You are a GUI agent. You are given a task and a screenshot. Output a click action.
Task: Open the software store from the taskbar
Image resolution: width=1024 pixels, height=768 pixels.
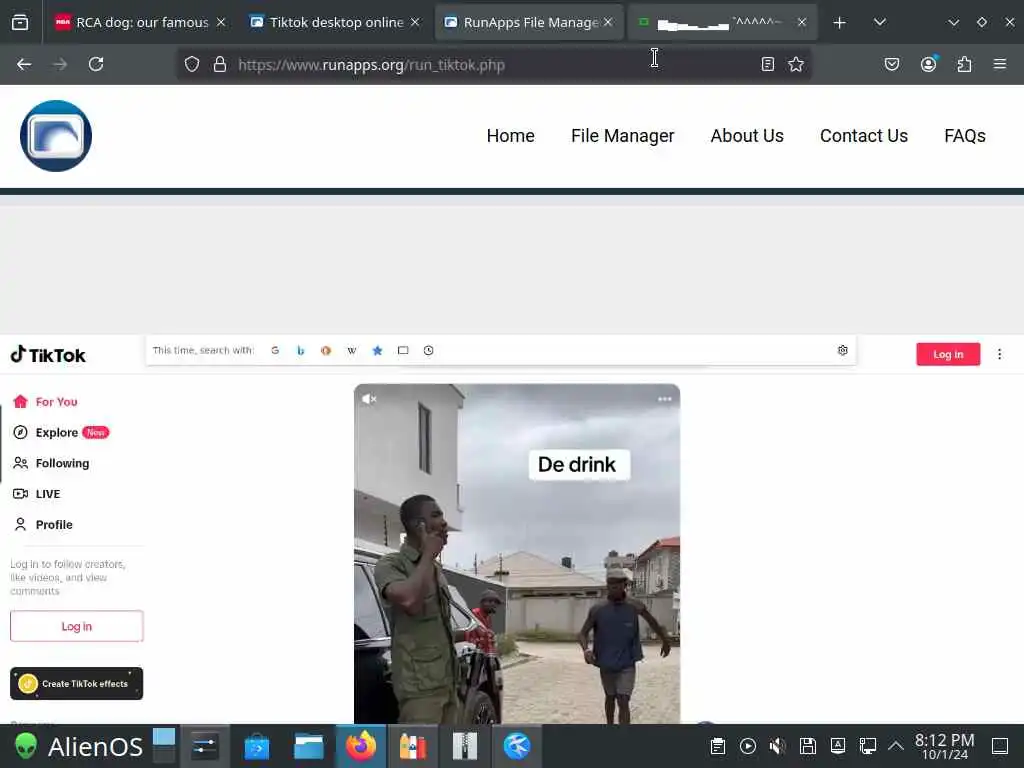pos(257,746)
